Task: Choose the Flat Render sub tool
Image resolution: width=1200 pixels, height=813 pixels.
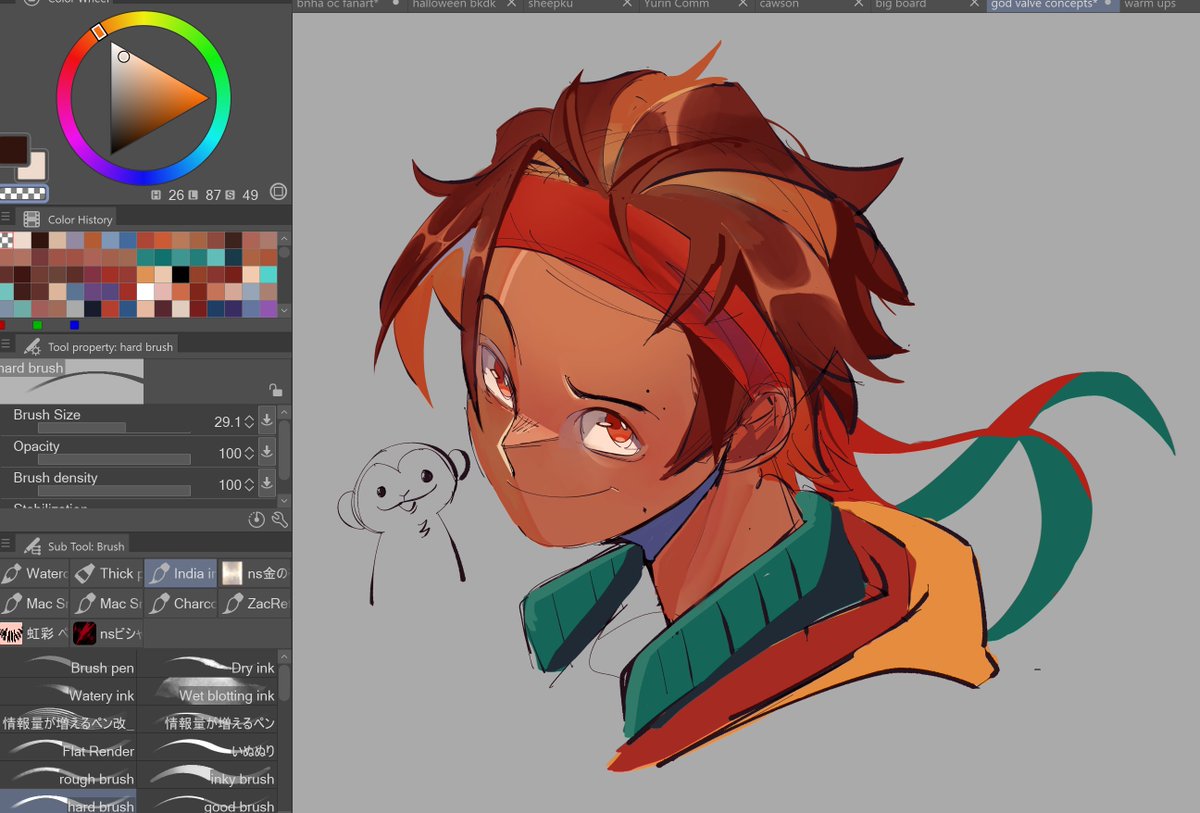Action: pos(68,747)
